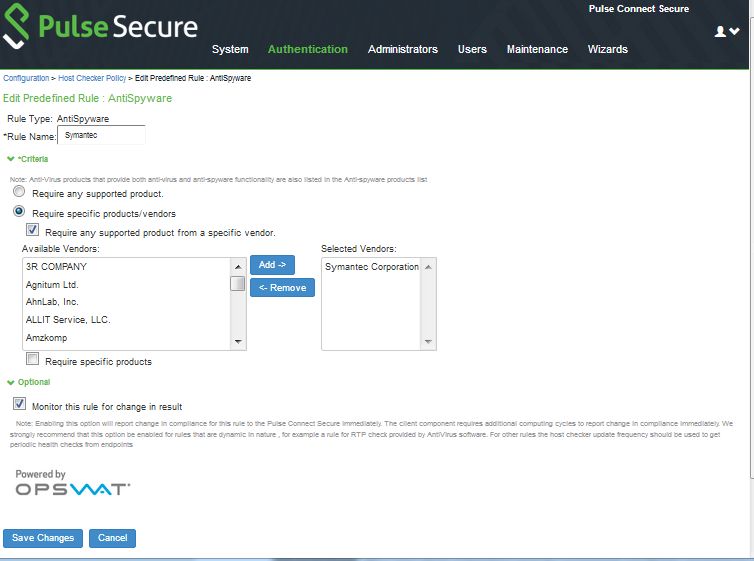Select Require specific products/vendors radio
This screenshot has height=561, width=754.
click(19, 211)
